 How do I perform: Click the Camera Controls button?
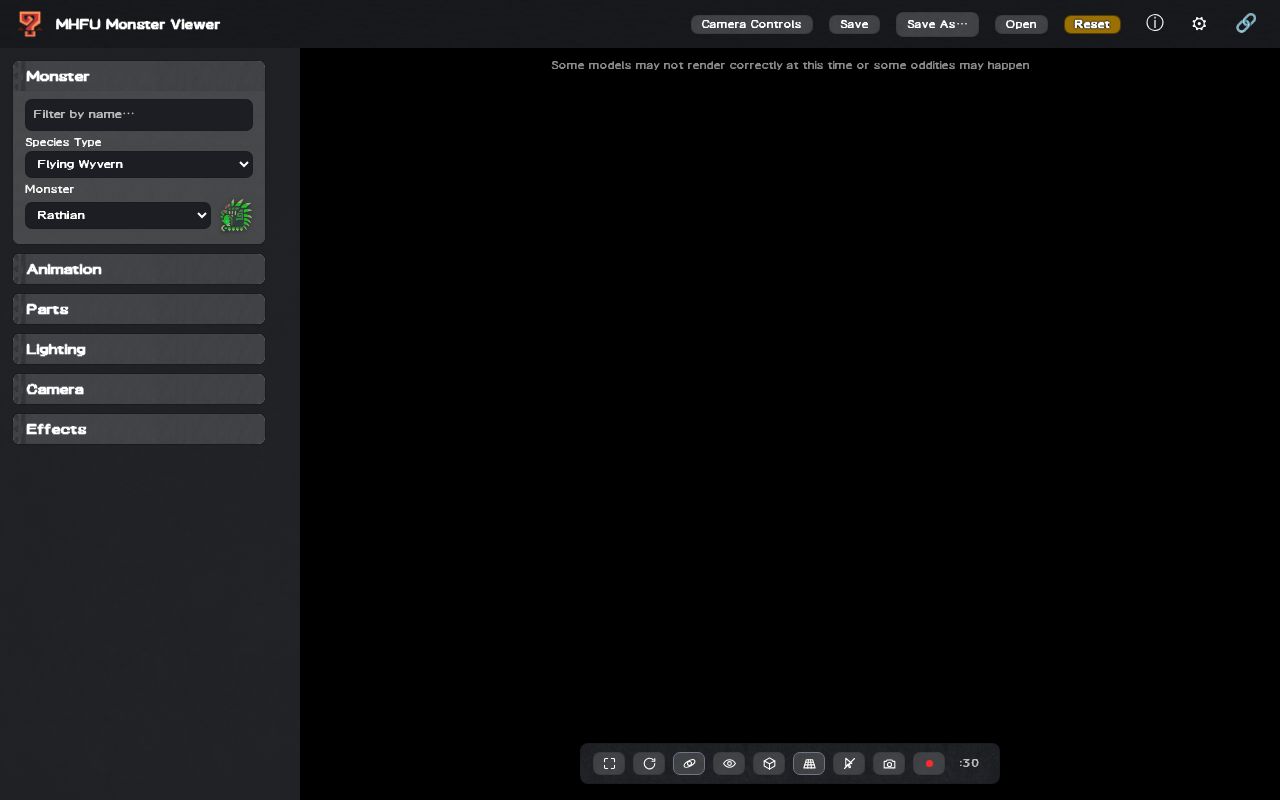click(751, 24)
